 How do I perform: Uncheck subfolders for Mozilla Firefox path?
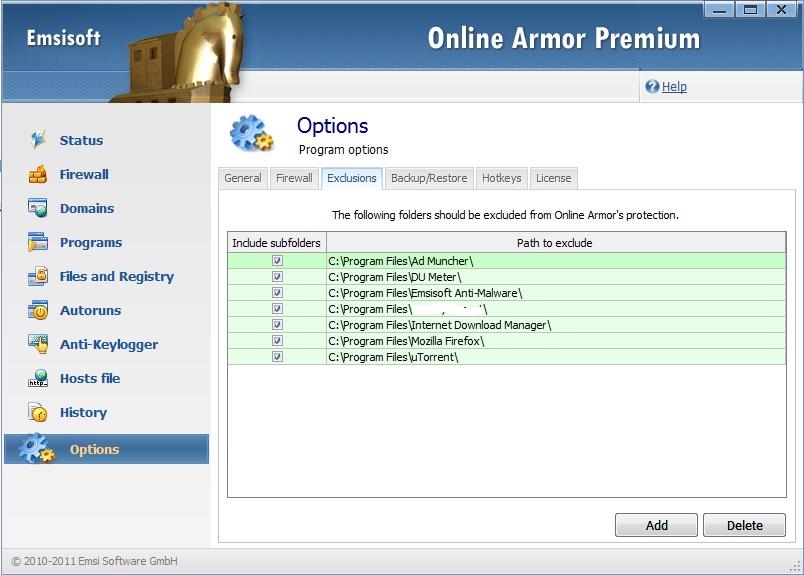277,340
